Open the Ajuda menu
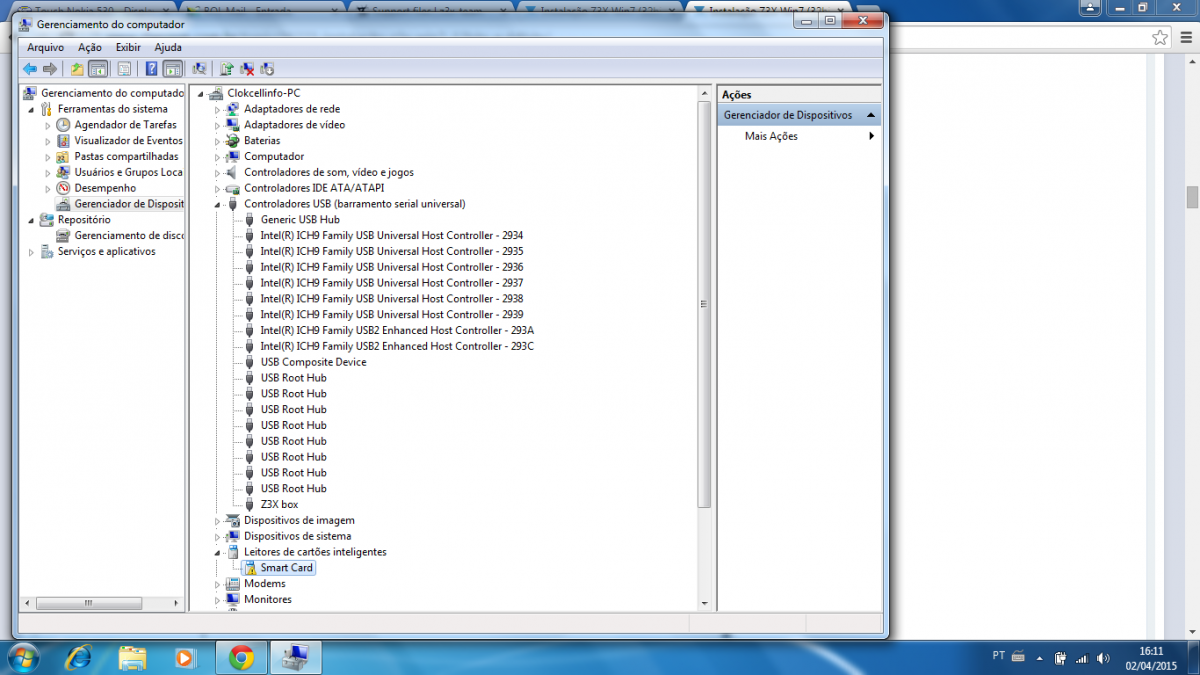Image resolution: width=1200 pixels, height=675 pixels. (168, 47)
